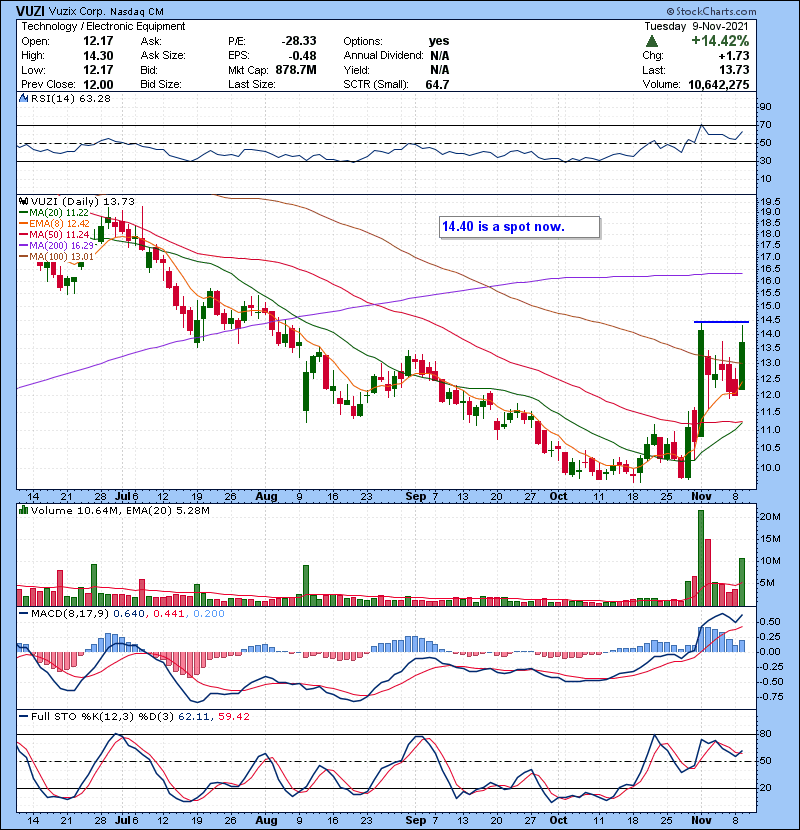Click the blue 14.40 resistance line
Image resolution: width=800 pixels, height=830 pixels.
tap(721, 322)
